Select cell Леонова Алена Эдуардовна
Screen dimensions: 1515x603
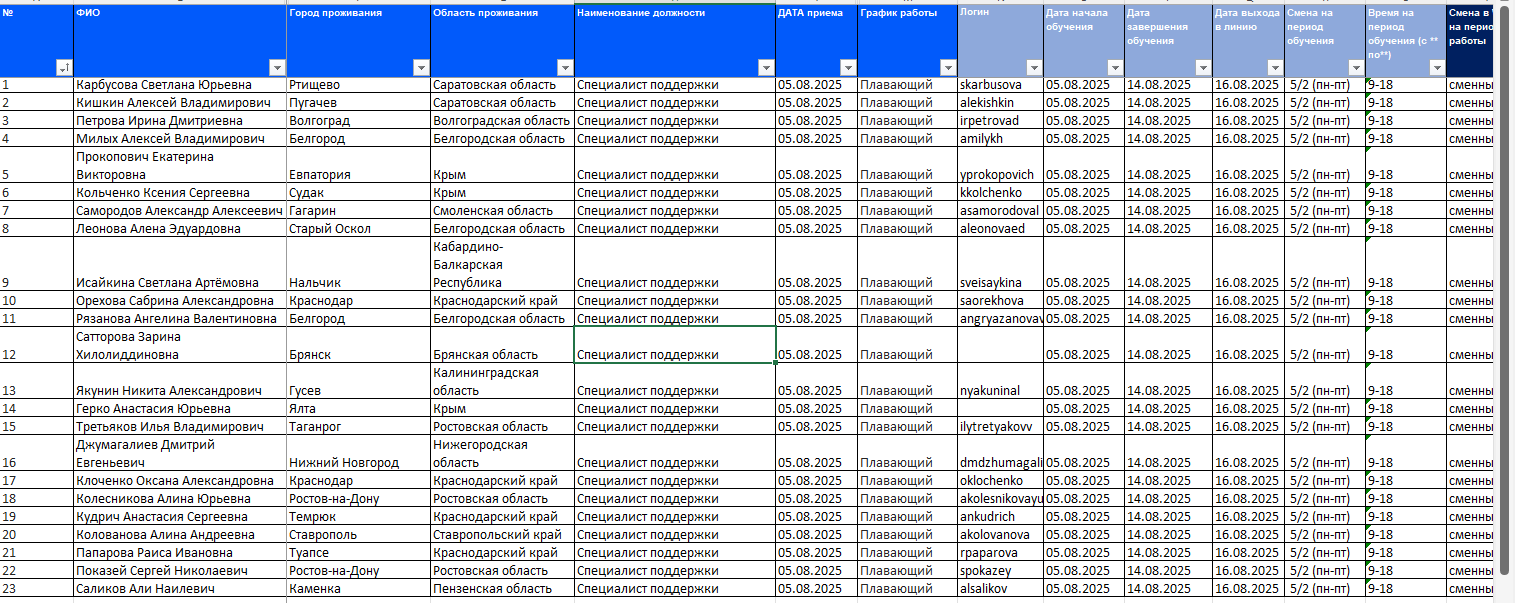tap(180, 229)
